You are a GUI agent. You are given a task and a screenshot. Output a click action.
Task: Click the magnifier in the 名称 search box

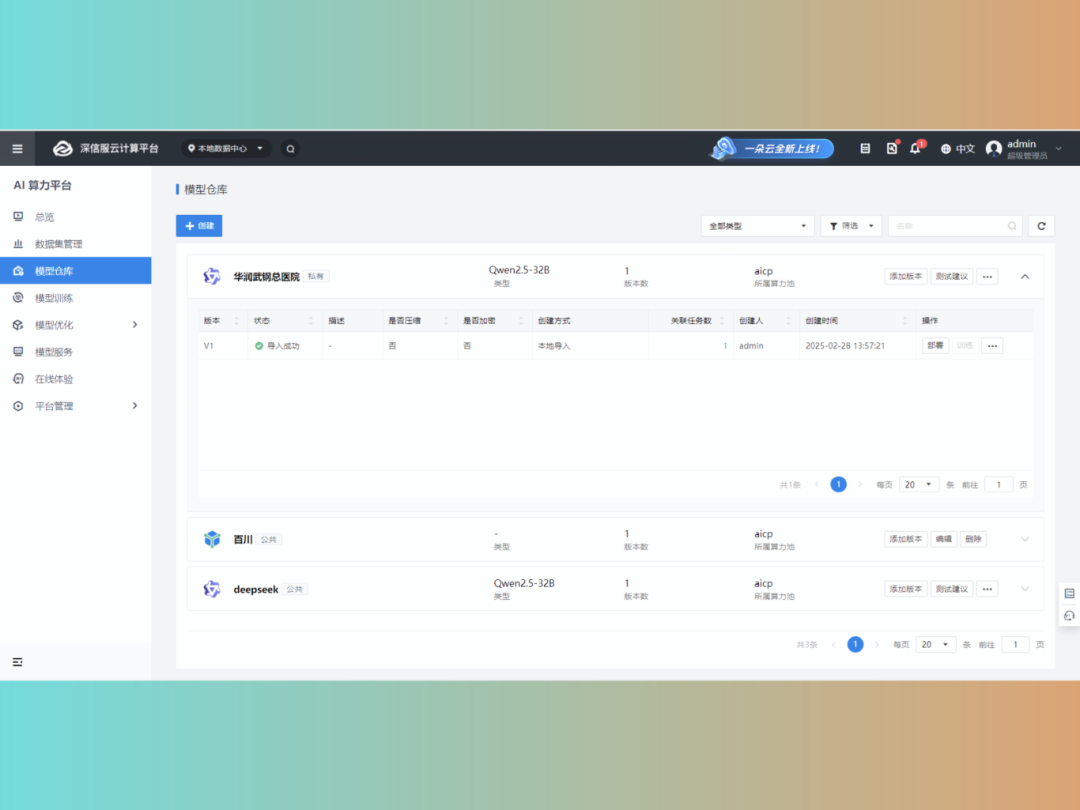tap(1012, 226)
